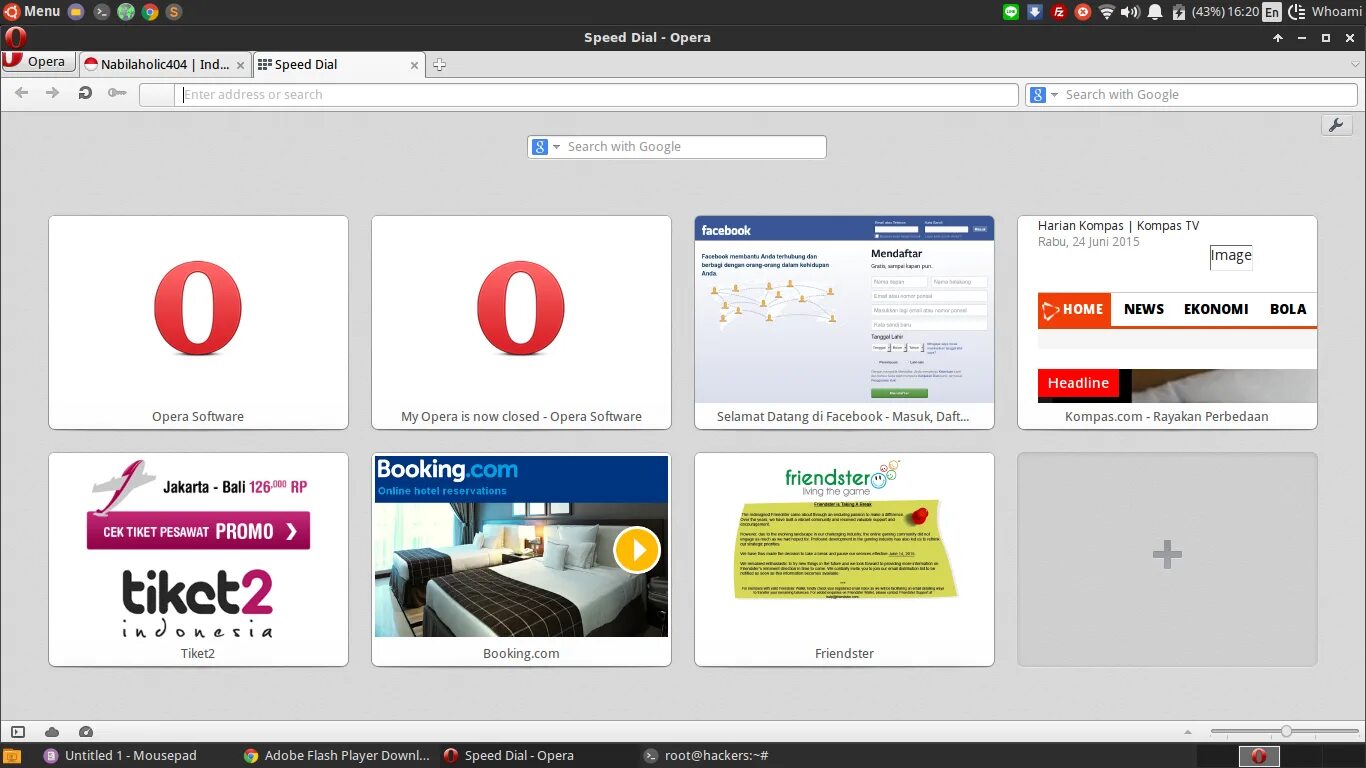Open the Booking.com speed dial thumbnail
The image size is (1366, 768).
point(521,559)
